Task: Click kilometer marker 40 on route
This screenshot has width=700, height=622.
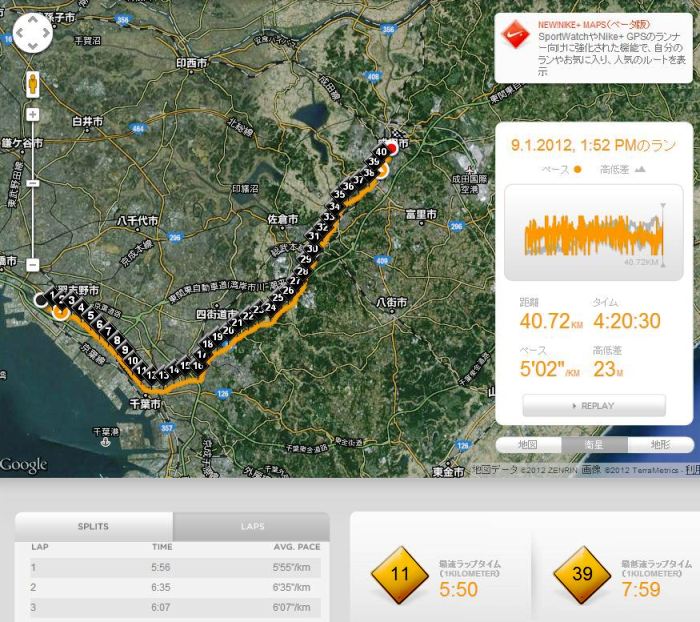Action: (381, 152)
